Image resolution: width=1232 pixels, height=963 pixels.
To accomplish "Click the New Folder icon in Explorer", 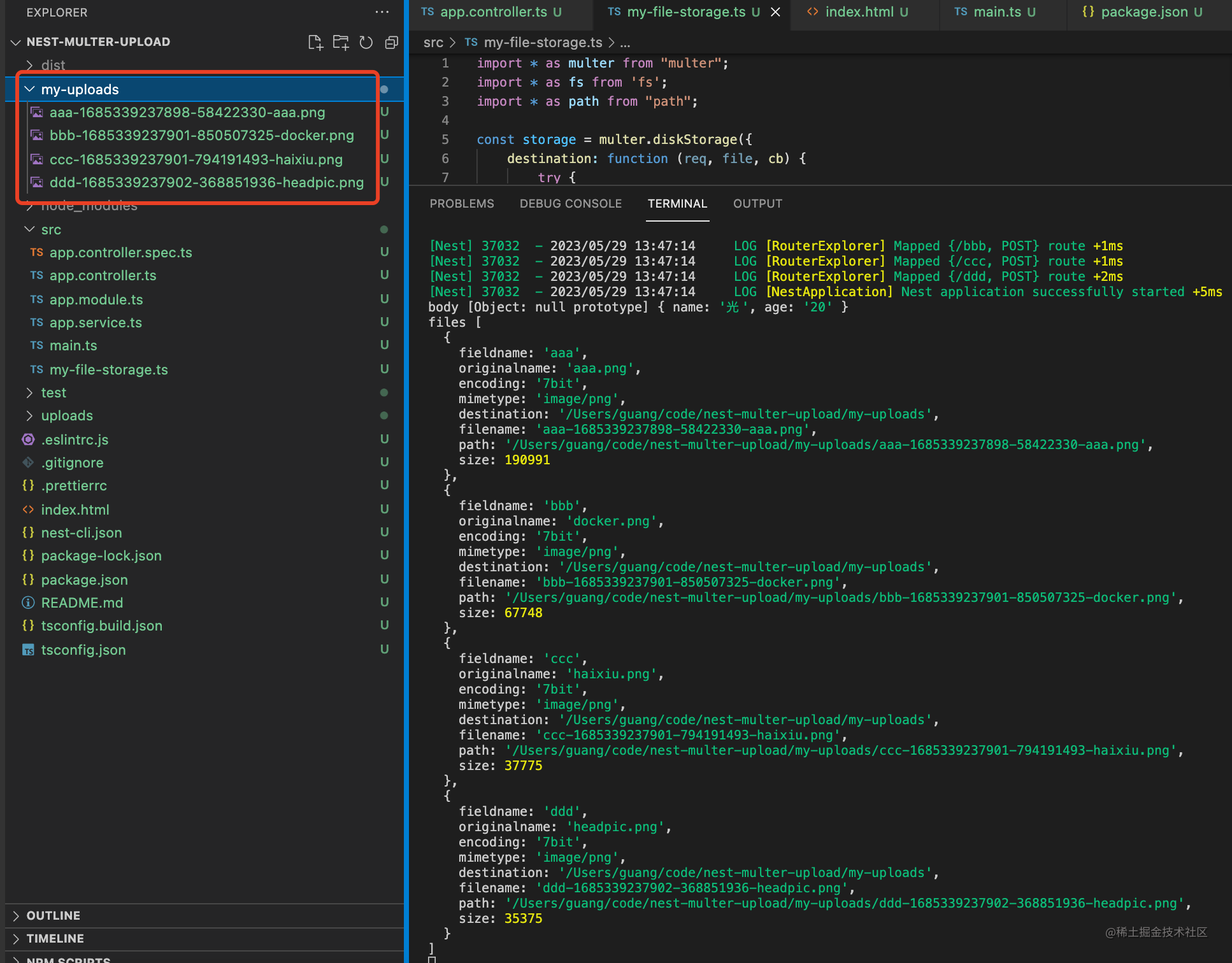I will pos(341,43).
